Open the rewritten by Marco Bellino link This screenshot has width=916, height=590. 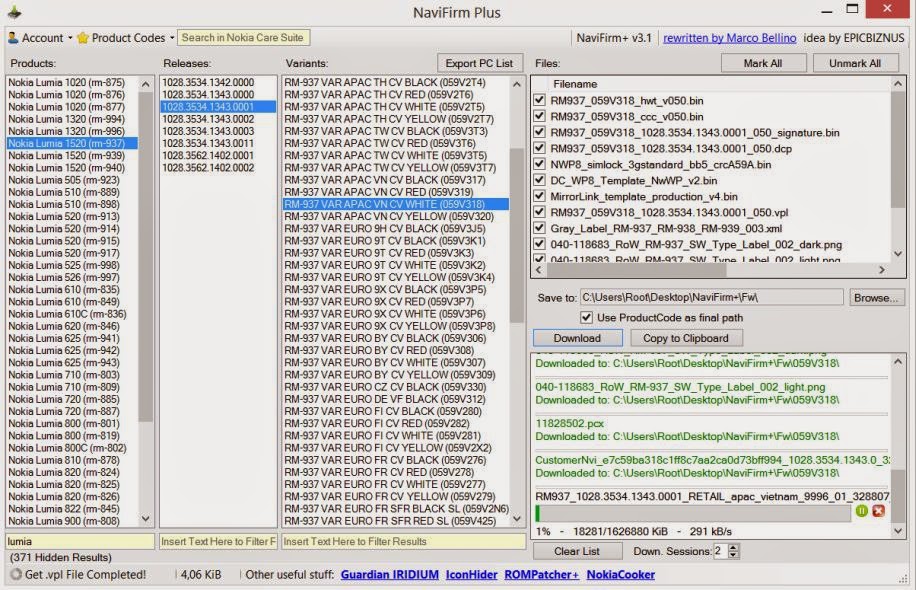click(730, 38)
